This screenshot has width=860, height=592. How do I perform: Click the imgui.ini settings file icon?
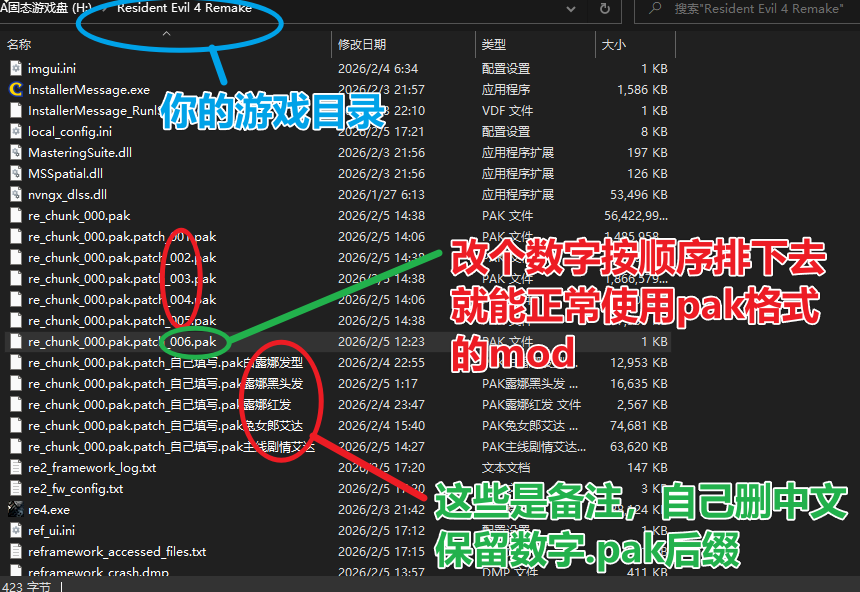pos(15,69)
